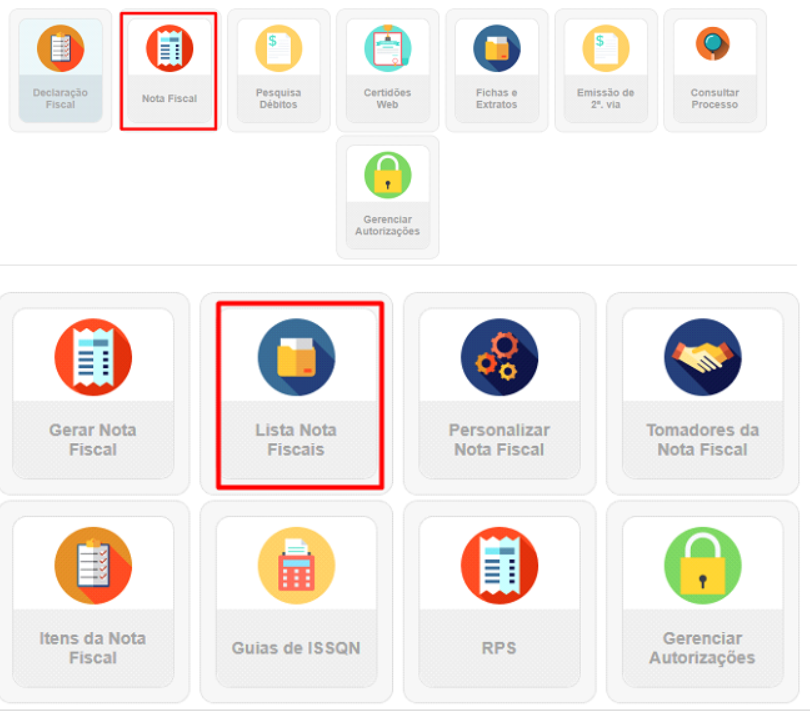Click the RPS receipt icon
This screenshot has height=711, width=810.
tap(499, 565)
